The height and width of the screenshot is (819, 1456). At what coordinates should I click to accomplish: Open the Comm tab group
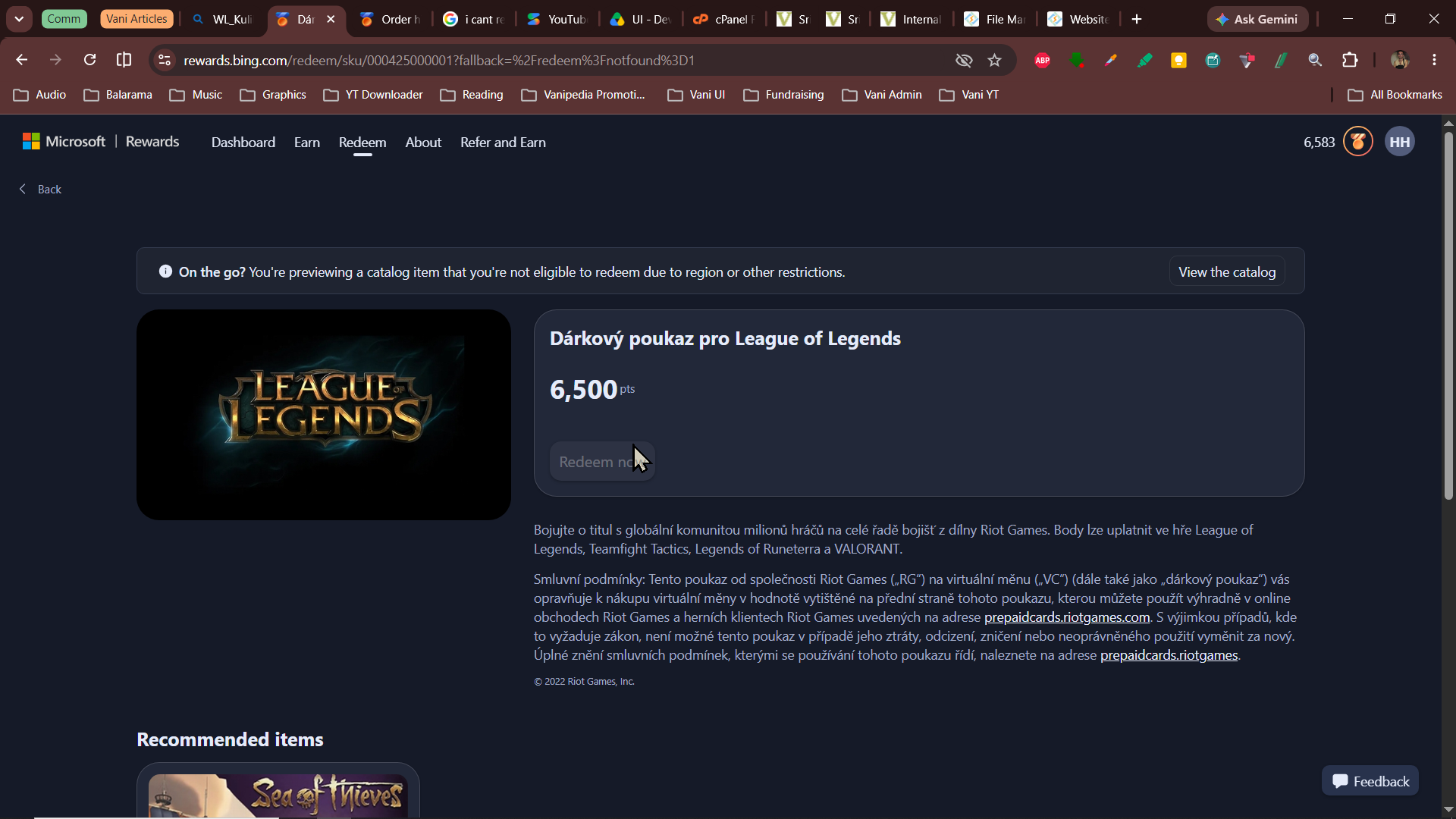[x=64, y=19]
